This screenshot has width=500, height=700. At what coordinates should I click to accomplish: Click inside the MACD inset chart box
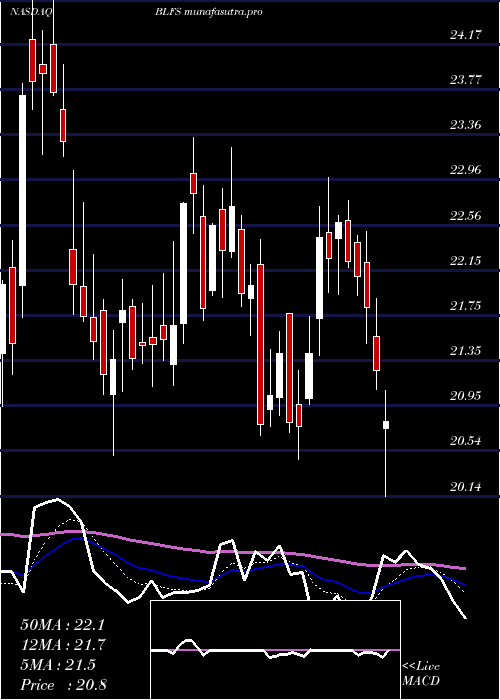click(x=275, y=650)
